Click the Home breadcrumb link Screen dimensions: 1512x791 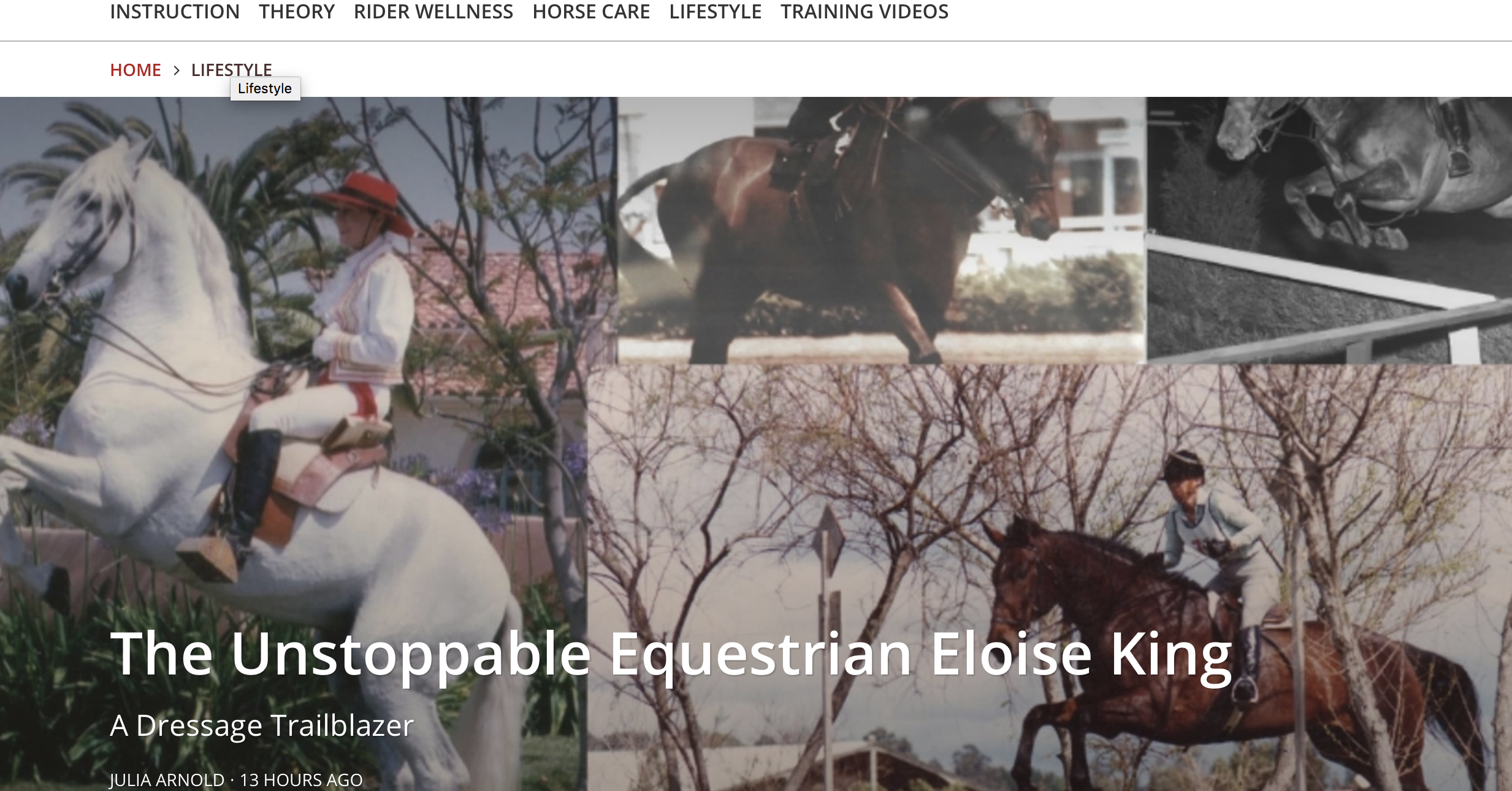point(136,70)
